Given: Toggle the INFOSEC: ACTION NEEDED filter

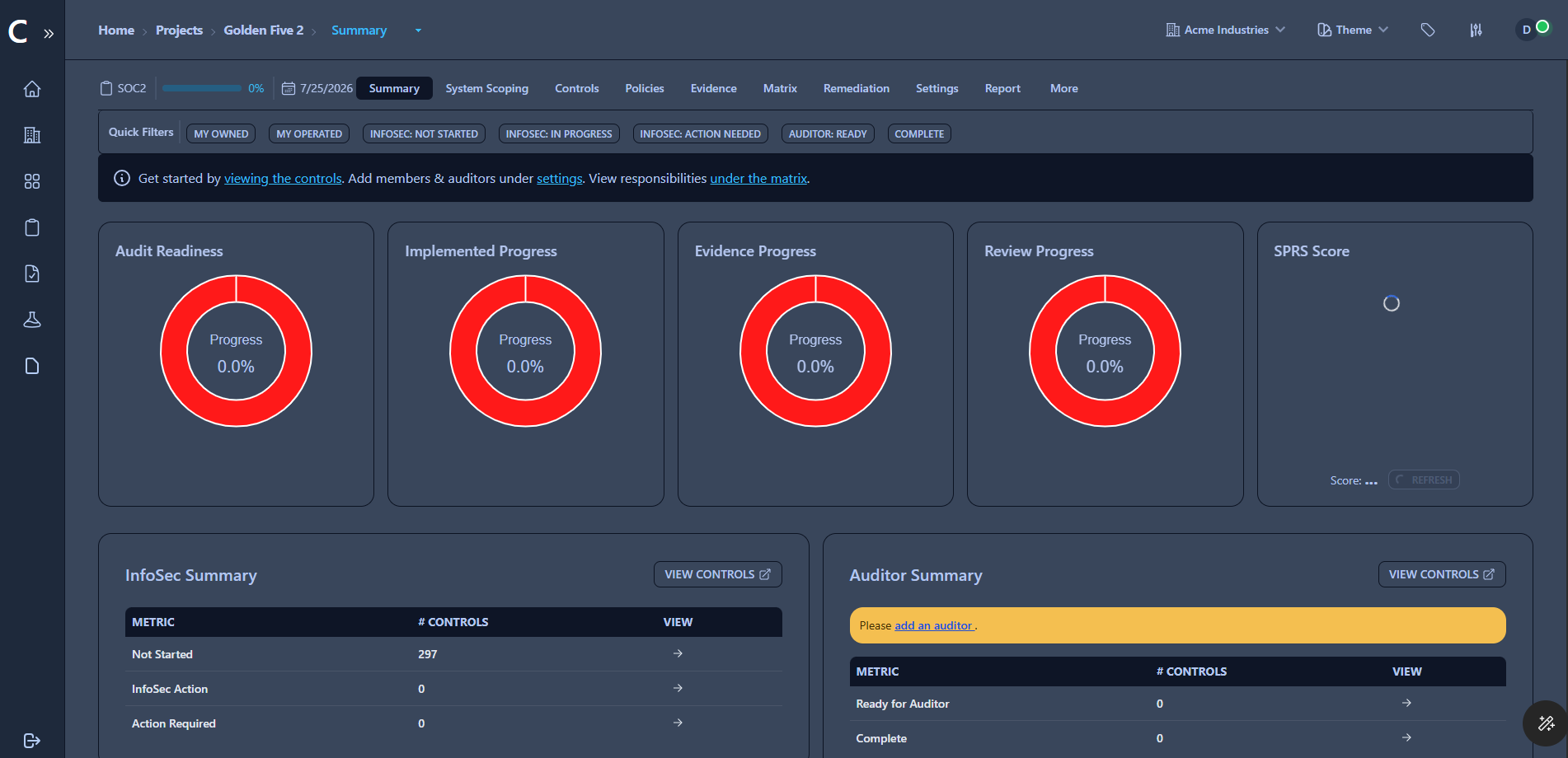Looking at the screenshot, I should 701,133.
